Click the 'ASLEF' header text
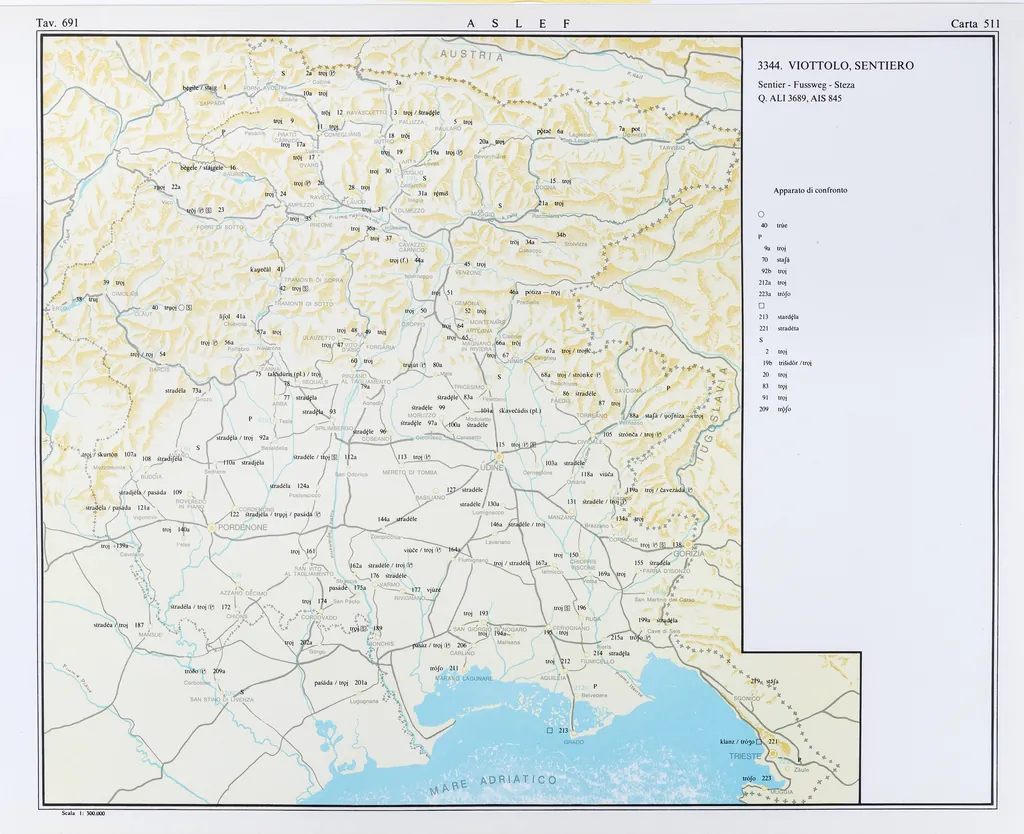The width and height of the screenshot is (1024, 834). 517,23
